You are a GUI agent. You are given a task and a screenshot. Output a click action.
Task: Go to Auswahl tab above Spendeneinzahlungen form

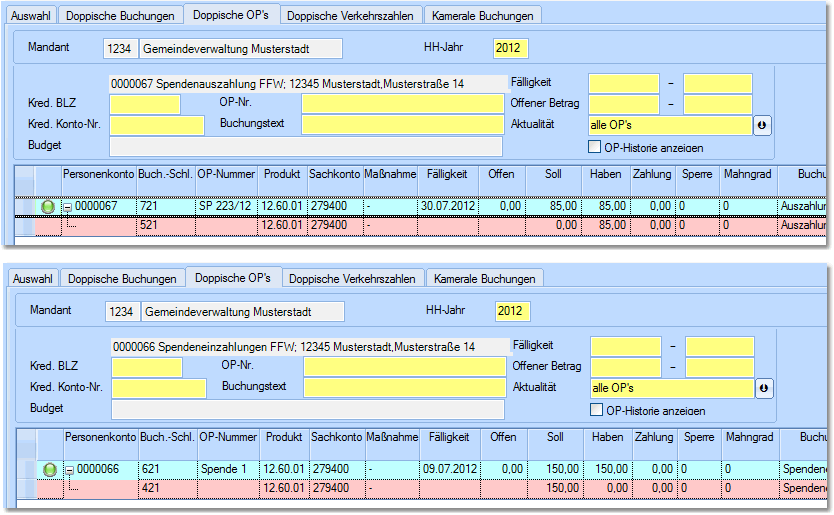(32, 278)
